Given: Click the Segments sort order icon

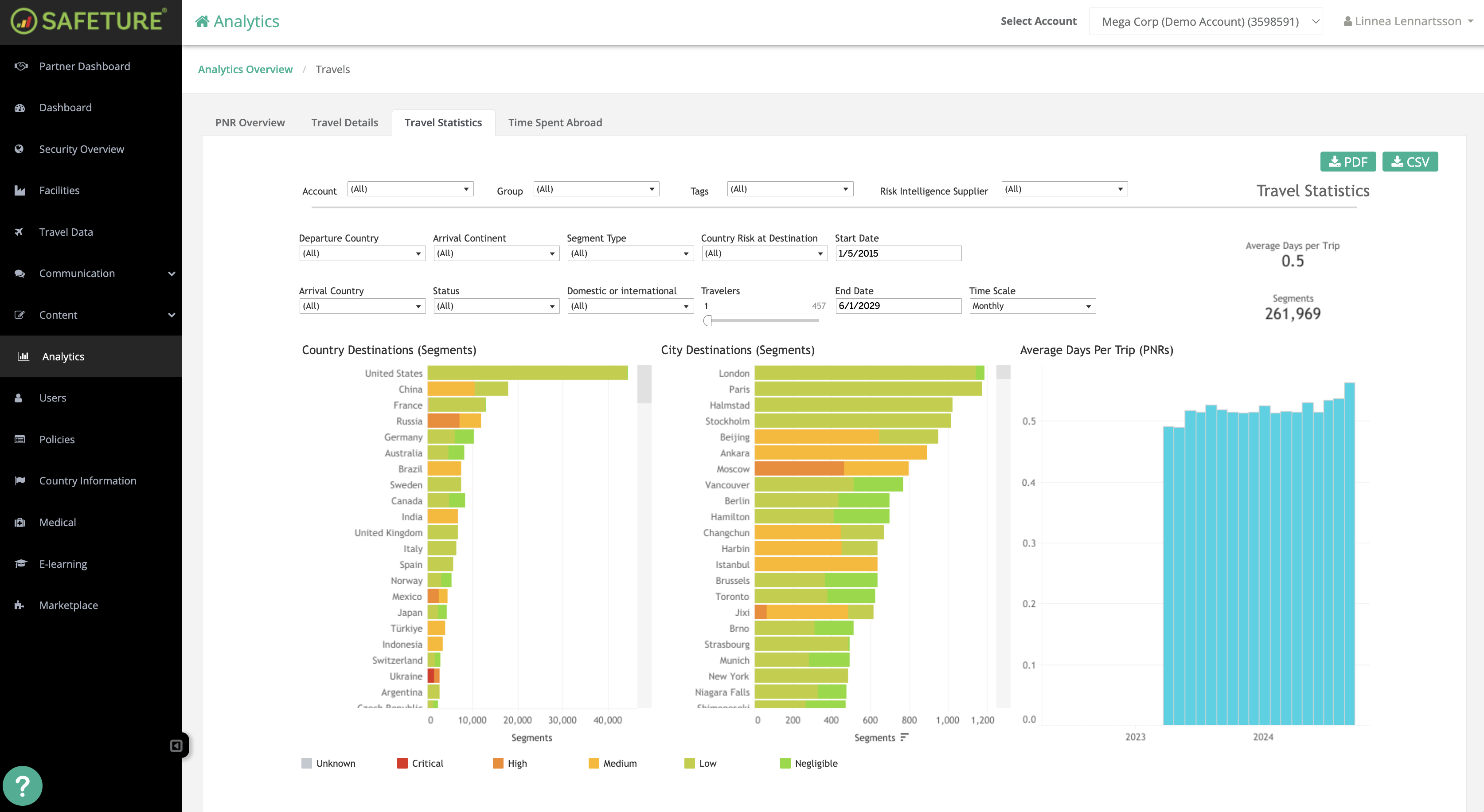Looking at the screenshot, I should click(x=905, y=737).
